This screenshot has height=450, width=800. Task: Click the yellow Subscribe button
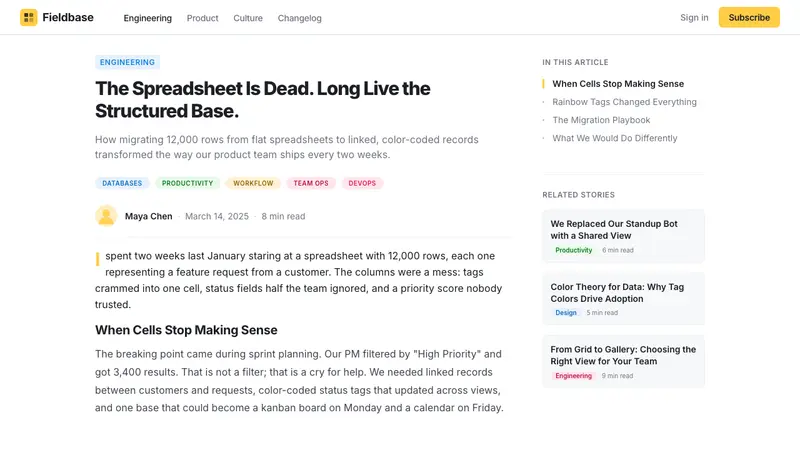coord(749,17)
